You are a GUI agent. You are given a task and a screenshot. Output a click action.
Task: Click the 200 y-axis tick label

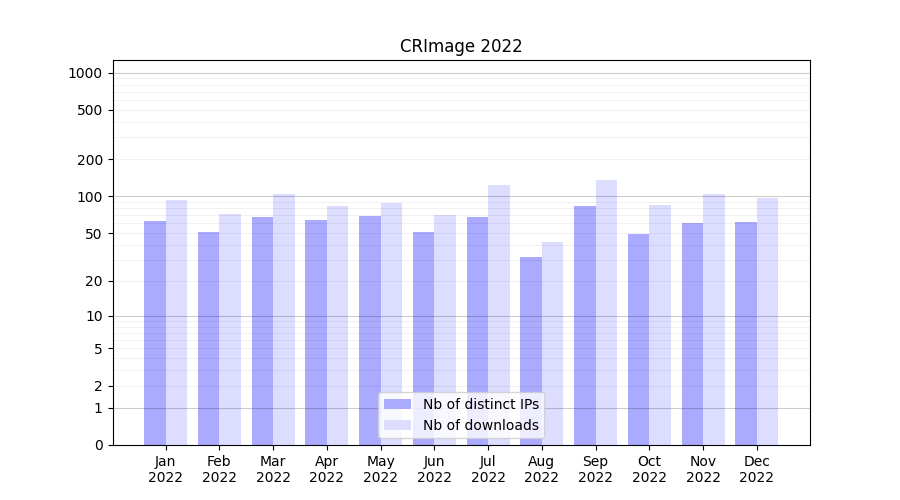(x=90, y=160)
